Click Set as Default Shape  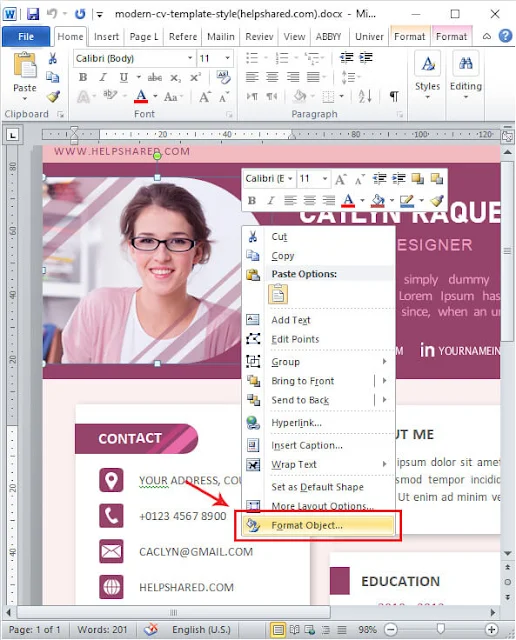click(318, 487)
